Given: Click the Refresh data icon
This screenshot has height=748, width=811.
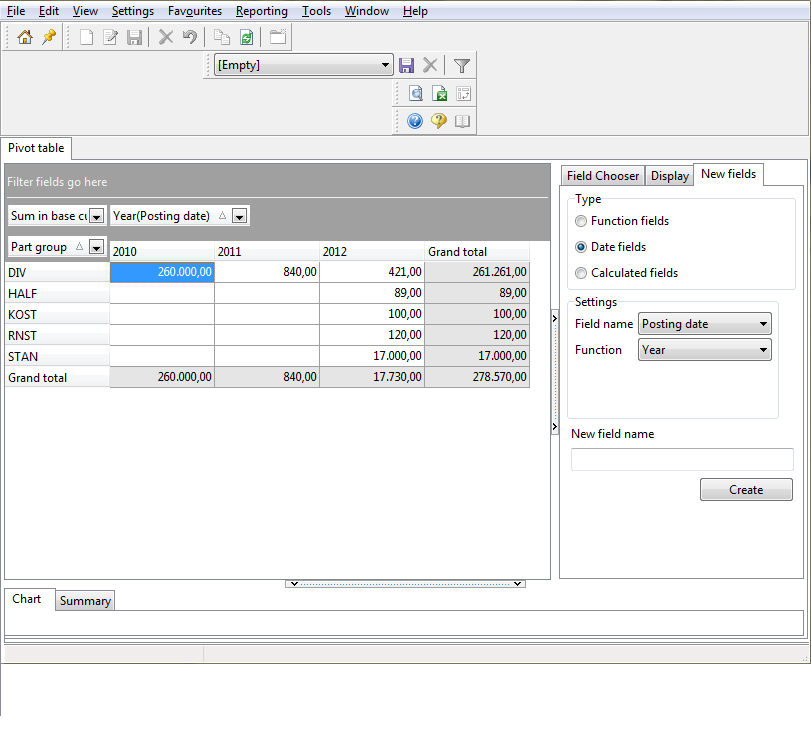Looking at the screenshot, I should pos(246,37).
